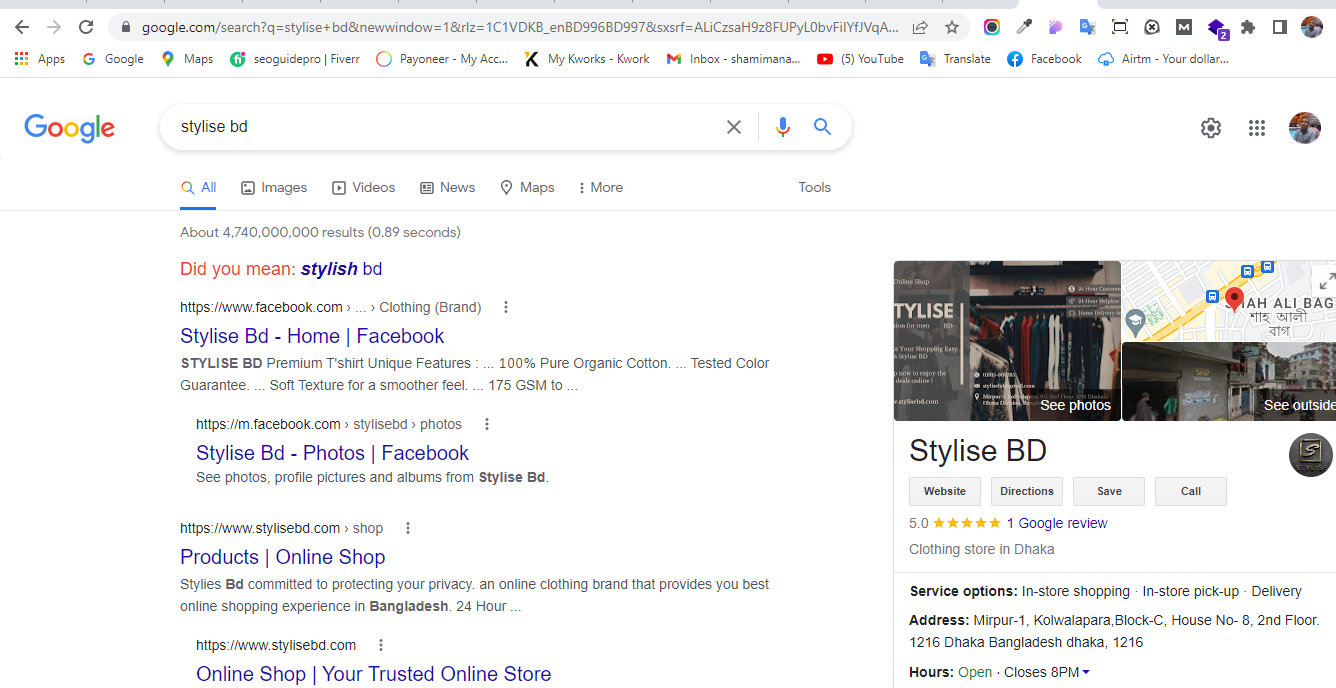
Task: Open 'Stylise Bd - Photos | Facebook' result
Action: [x=332, y=453]
